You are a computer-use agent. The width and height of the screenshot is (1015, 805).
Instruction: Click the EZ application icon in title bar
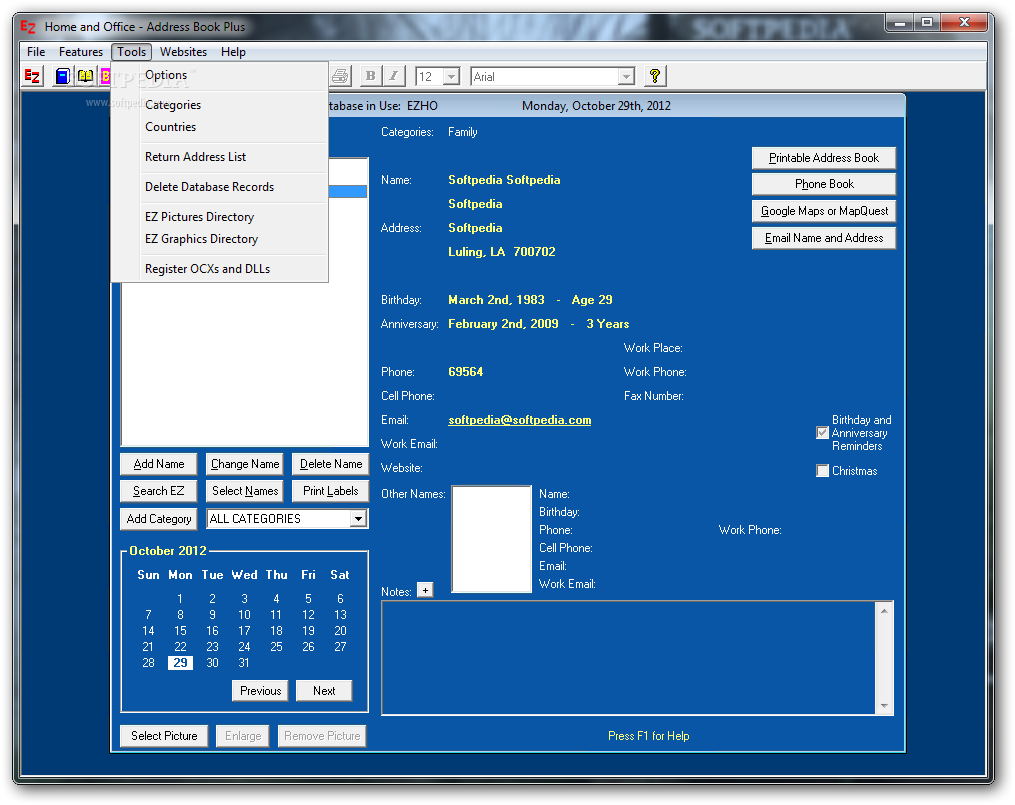coord(28,27)
